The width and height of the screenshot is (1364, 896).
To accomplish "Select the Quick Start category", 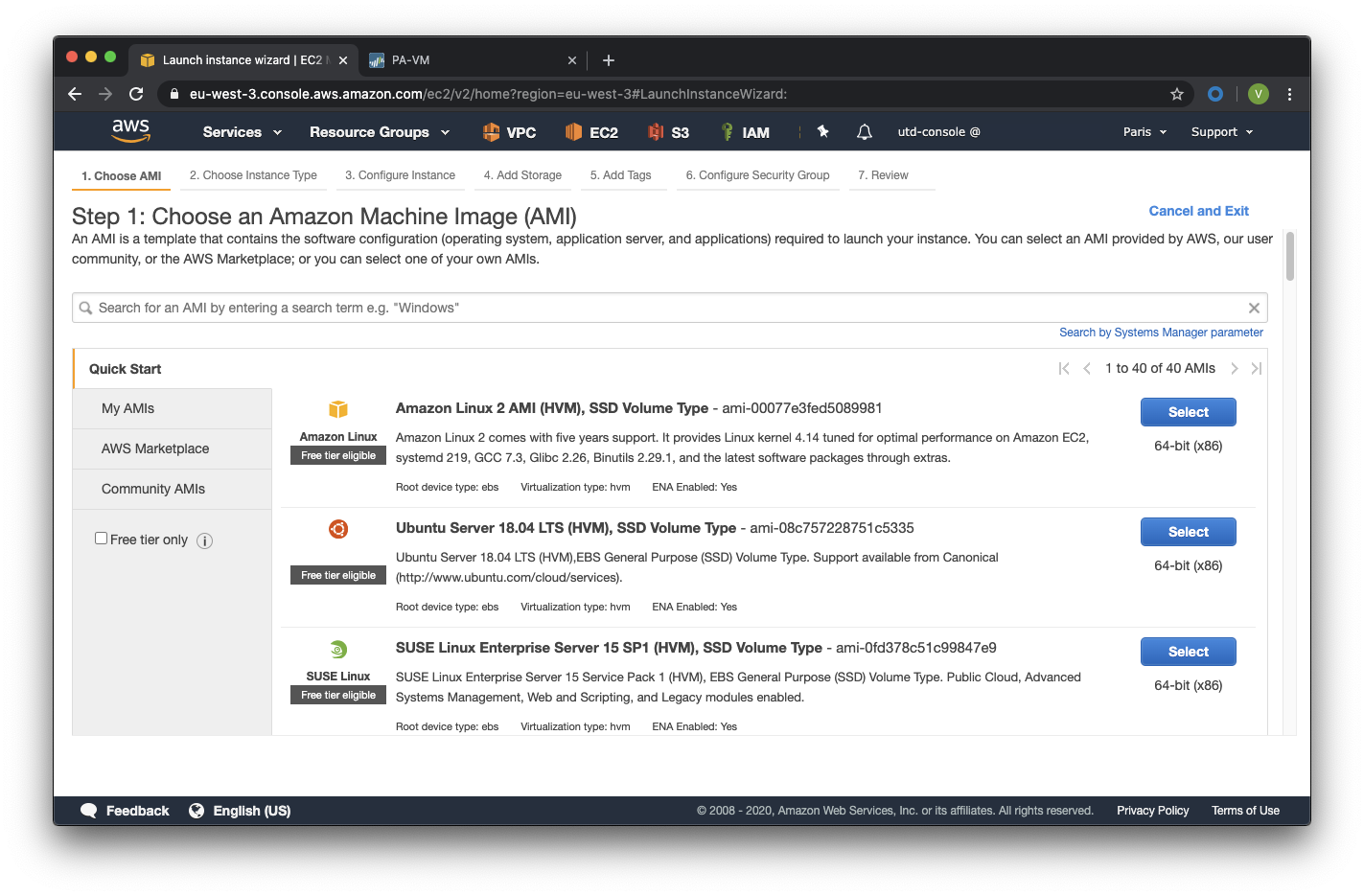I will tap(173, 369).
